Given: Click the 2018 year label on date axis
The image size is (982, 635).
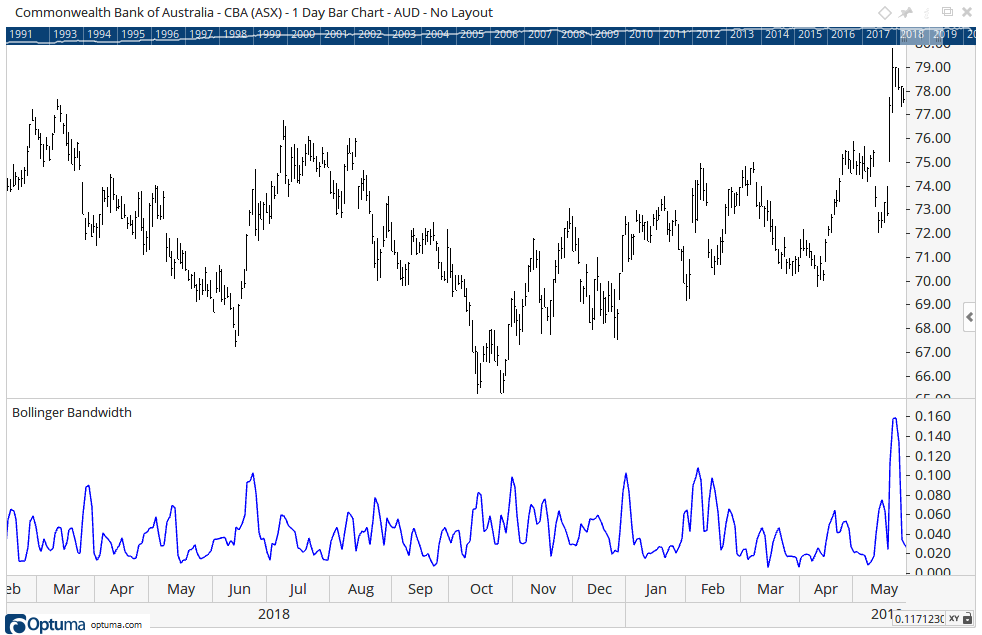Looking at the screenshot, I should pyautogui.click(x=274, y=614).
